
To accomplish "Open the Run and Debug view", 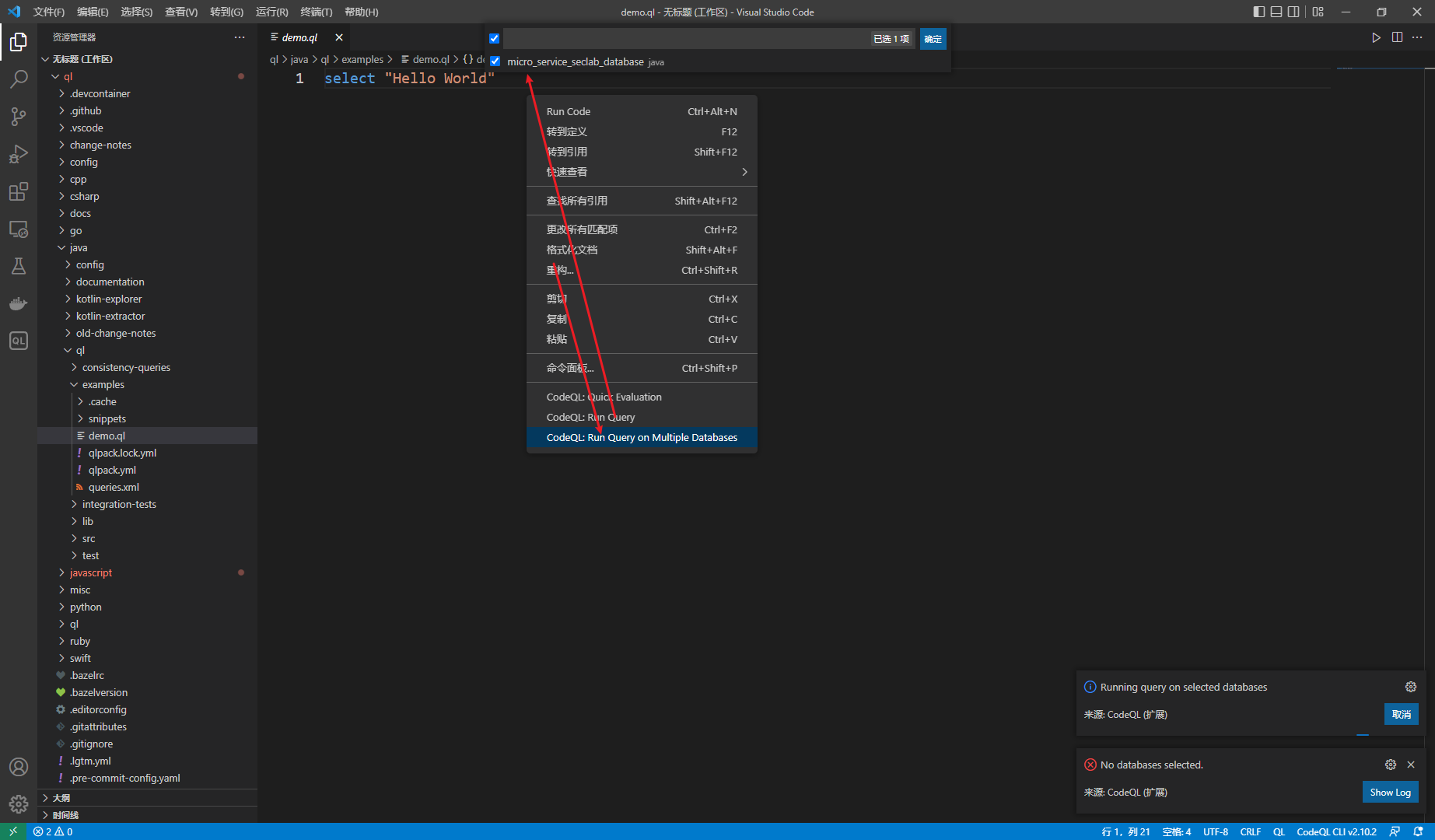I will [19, 153].
